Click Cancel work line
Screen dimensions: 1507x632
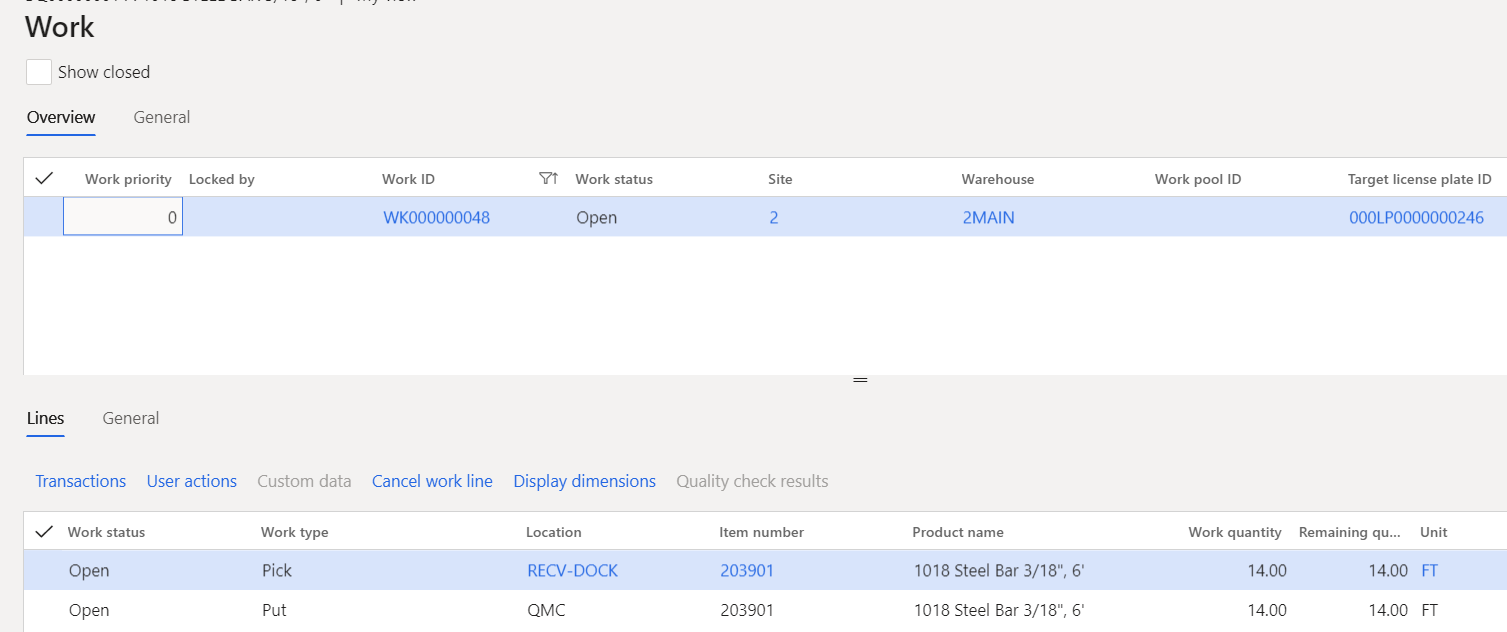tap(432, 481)
